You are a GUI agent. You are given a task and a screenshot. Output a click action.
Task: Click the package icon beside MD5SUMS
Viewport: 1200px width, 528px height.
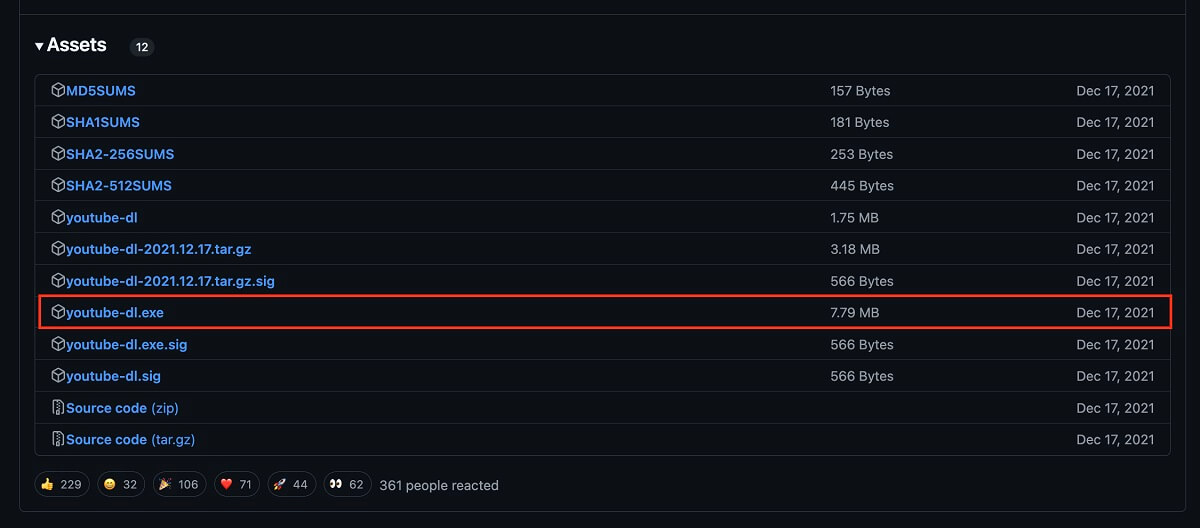pyautogui.click(x=58, y=90)
